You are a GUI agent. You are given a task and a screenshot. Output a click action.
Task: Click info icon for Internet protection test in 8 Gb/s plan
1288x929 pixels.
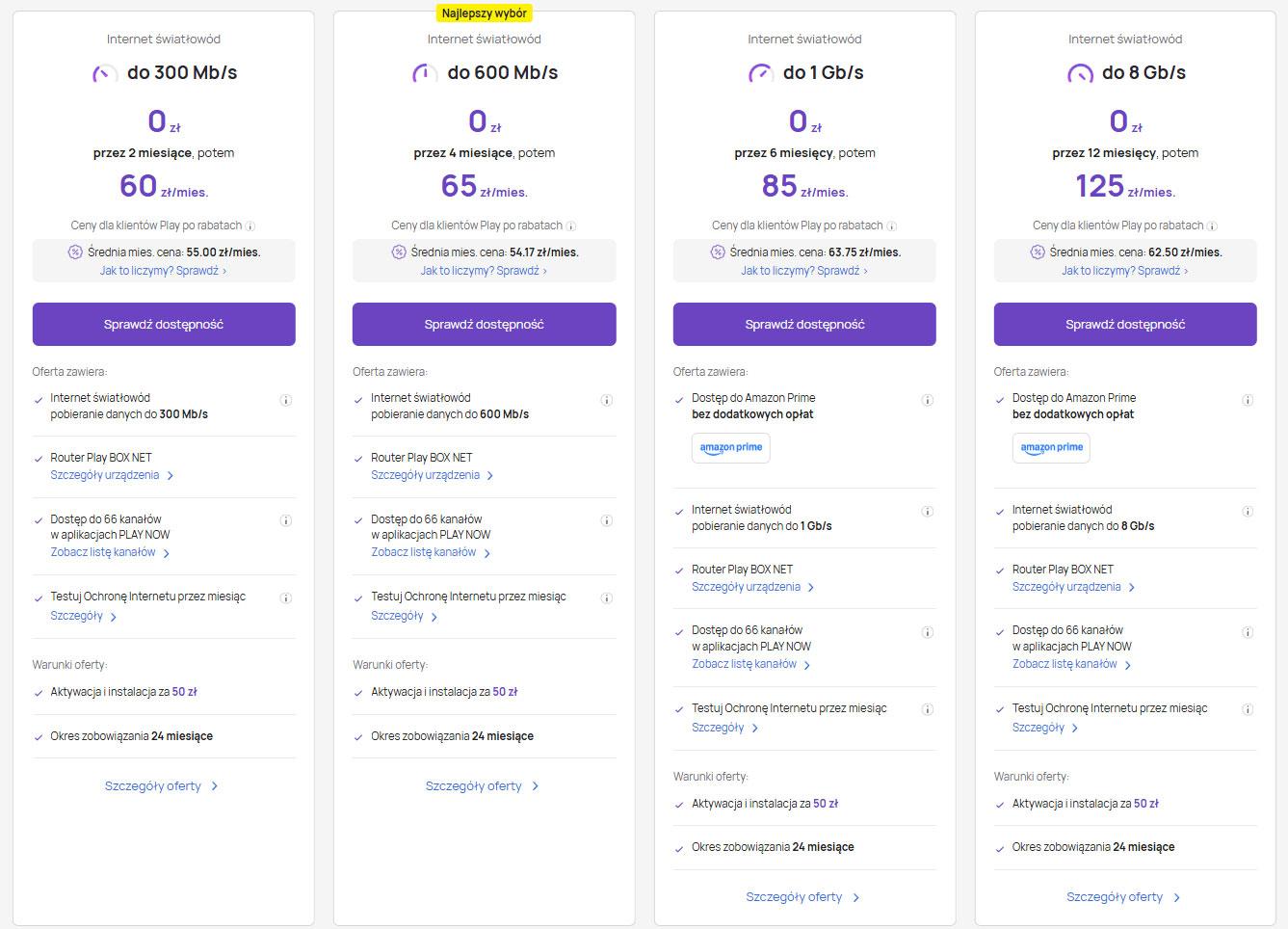pyautogui.click(x=1247, y=709)
